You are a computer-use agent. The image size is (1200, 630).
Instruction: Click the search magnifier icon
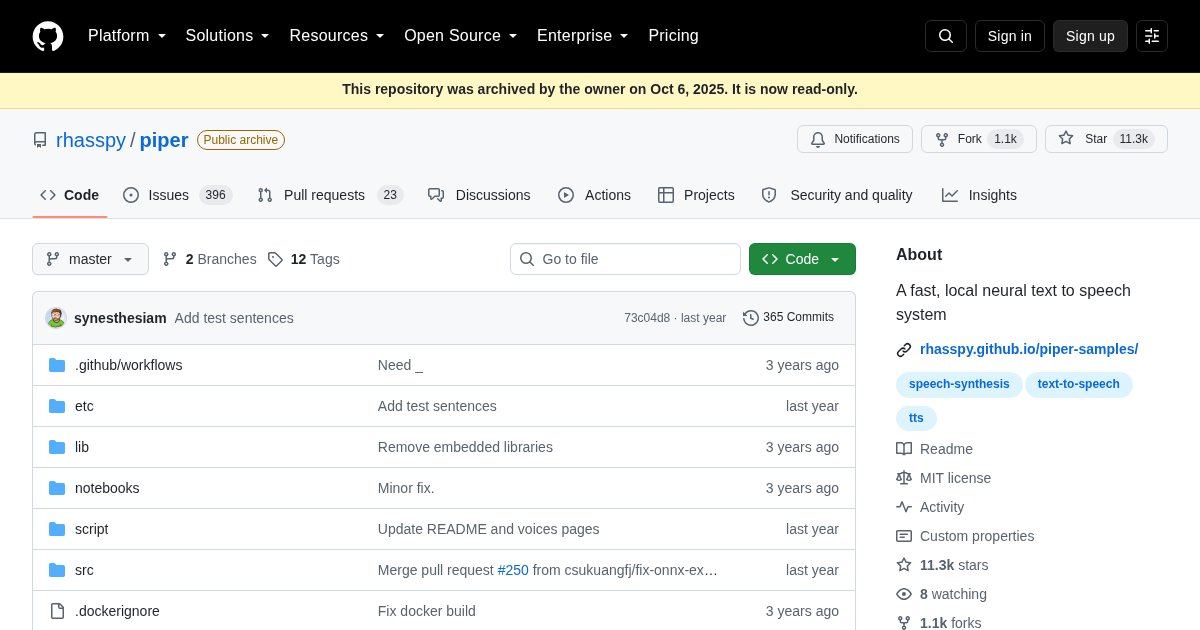[946, 36]
